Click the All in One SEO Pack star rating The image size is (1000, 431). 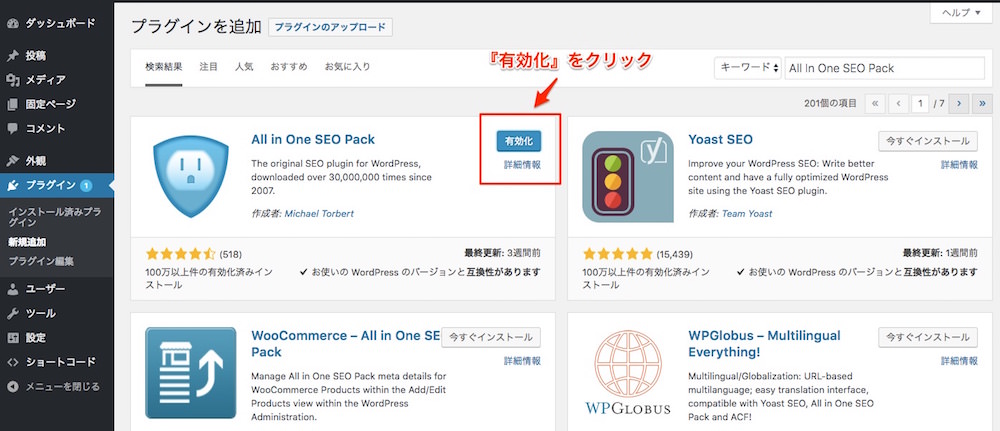[181, 254]
